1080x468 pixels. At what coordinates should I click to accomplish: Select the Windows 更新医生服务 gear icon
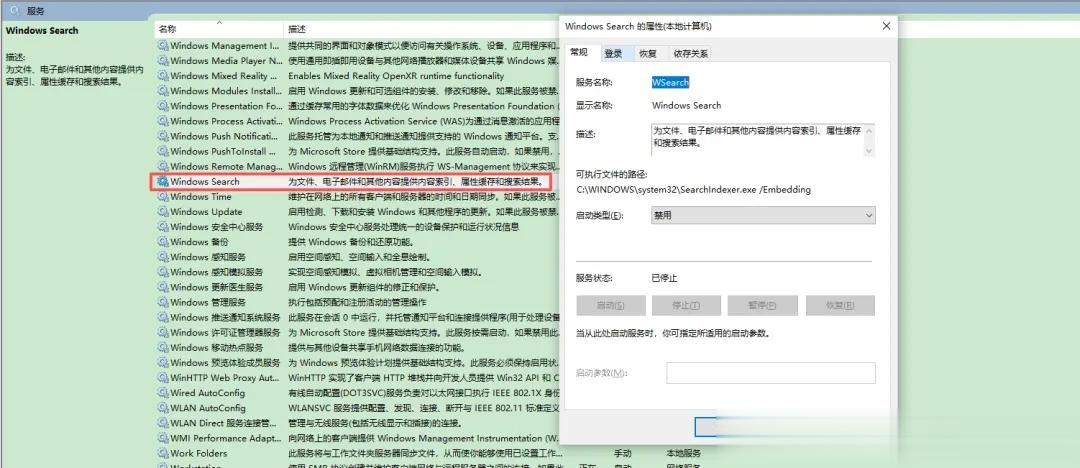click(x=163, y=287)
